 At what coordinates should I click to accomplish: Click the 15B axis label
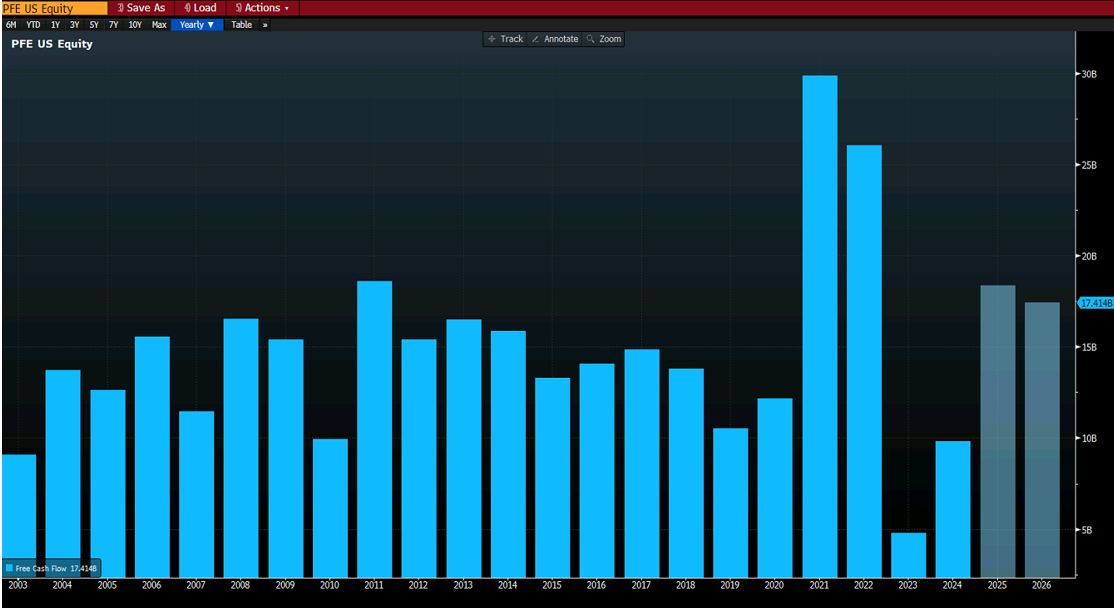click(1089, 347)
